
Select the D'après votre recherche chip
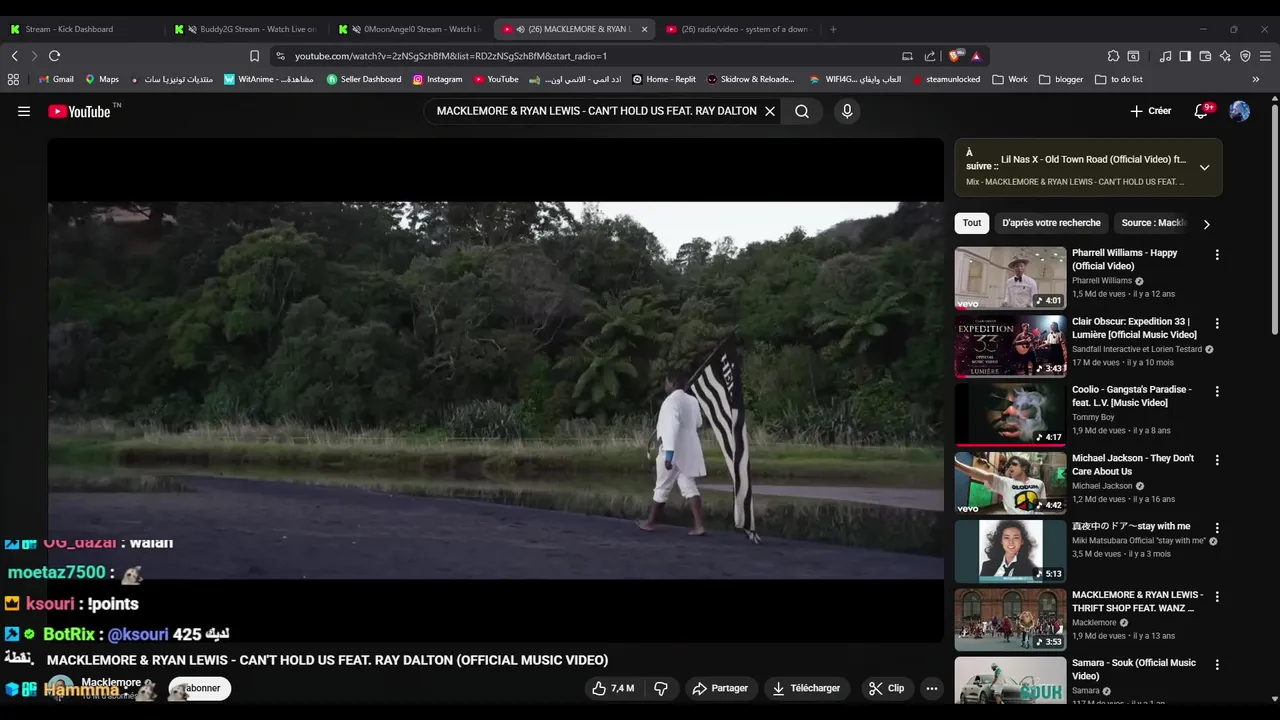click(1051, 223)
